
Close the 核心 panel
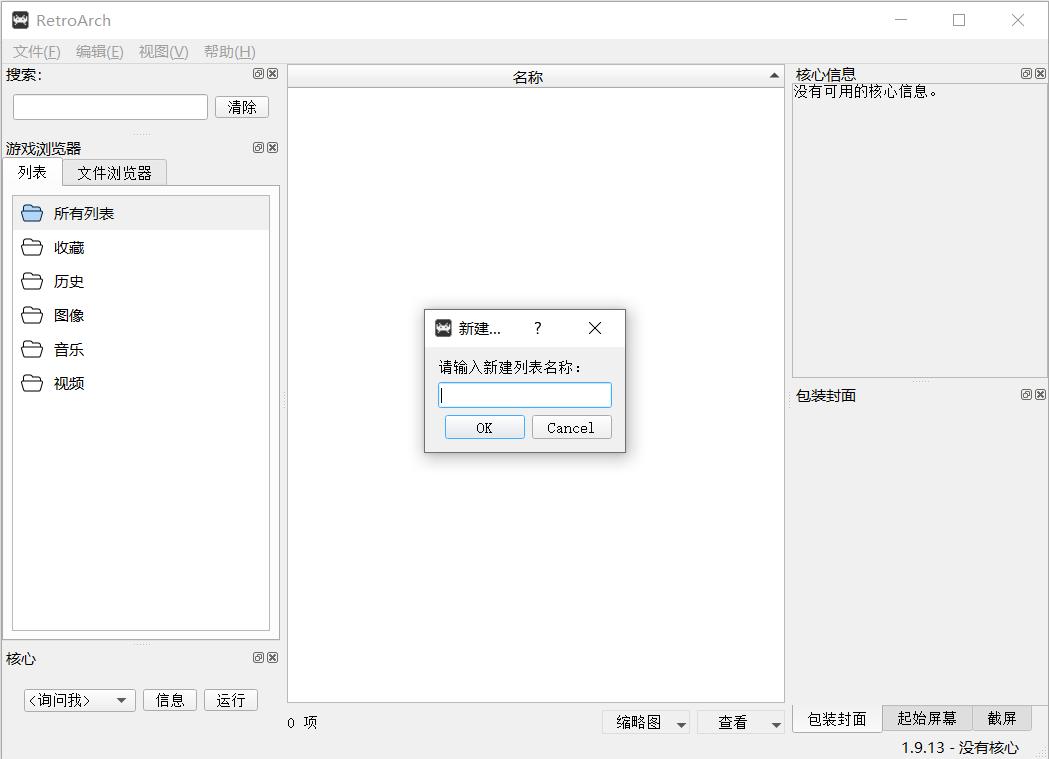(272, 657)
